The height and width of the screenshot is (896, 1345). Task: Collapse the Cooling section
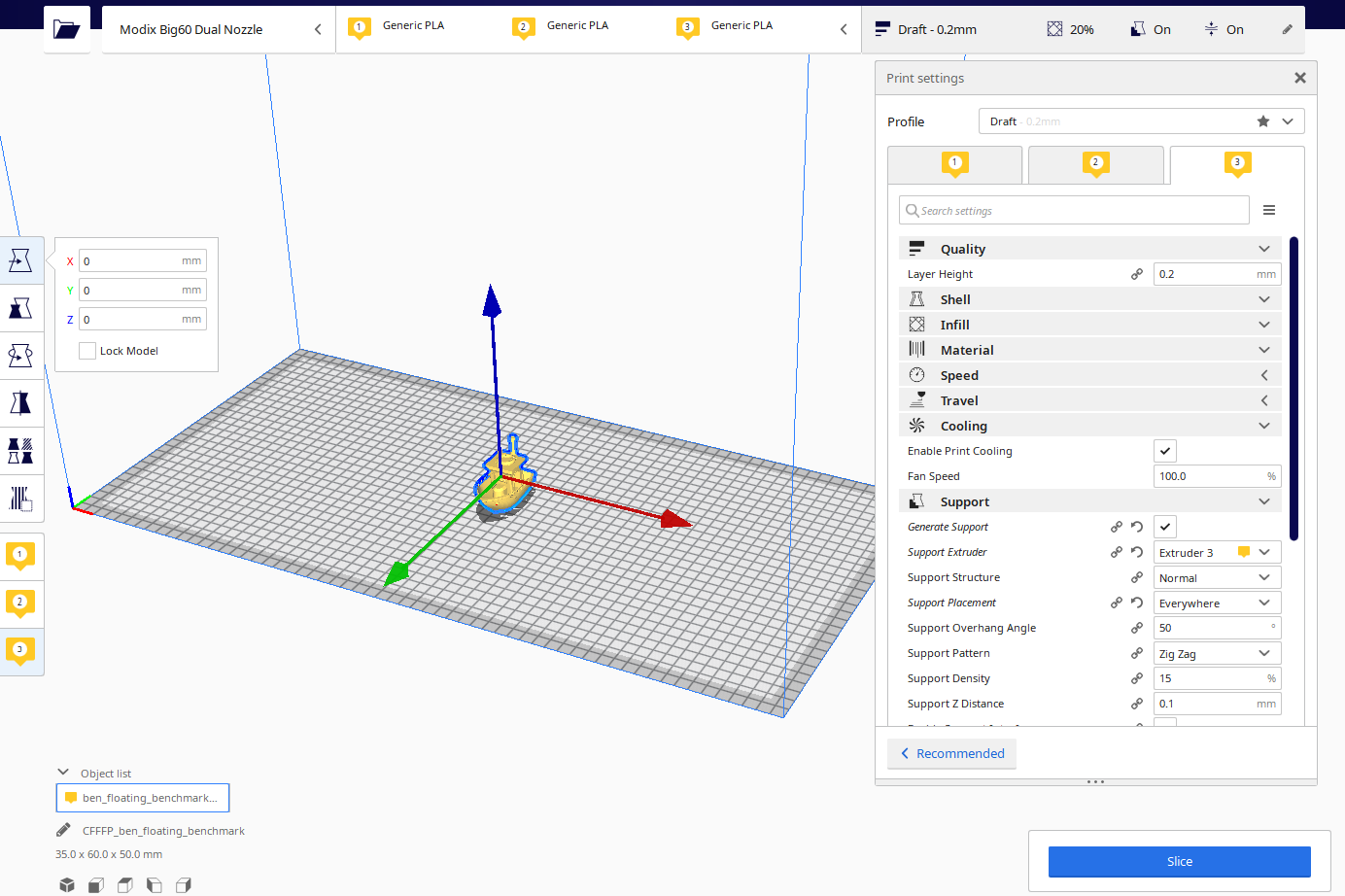pyautogui.click(x=1090, y=426)
